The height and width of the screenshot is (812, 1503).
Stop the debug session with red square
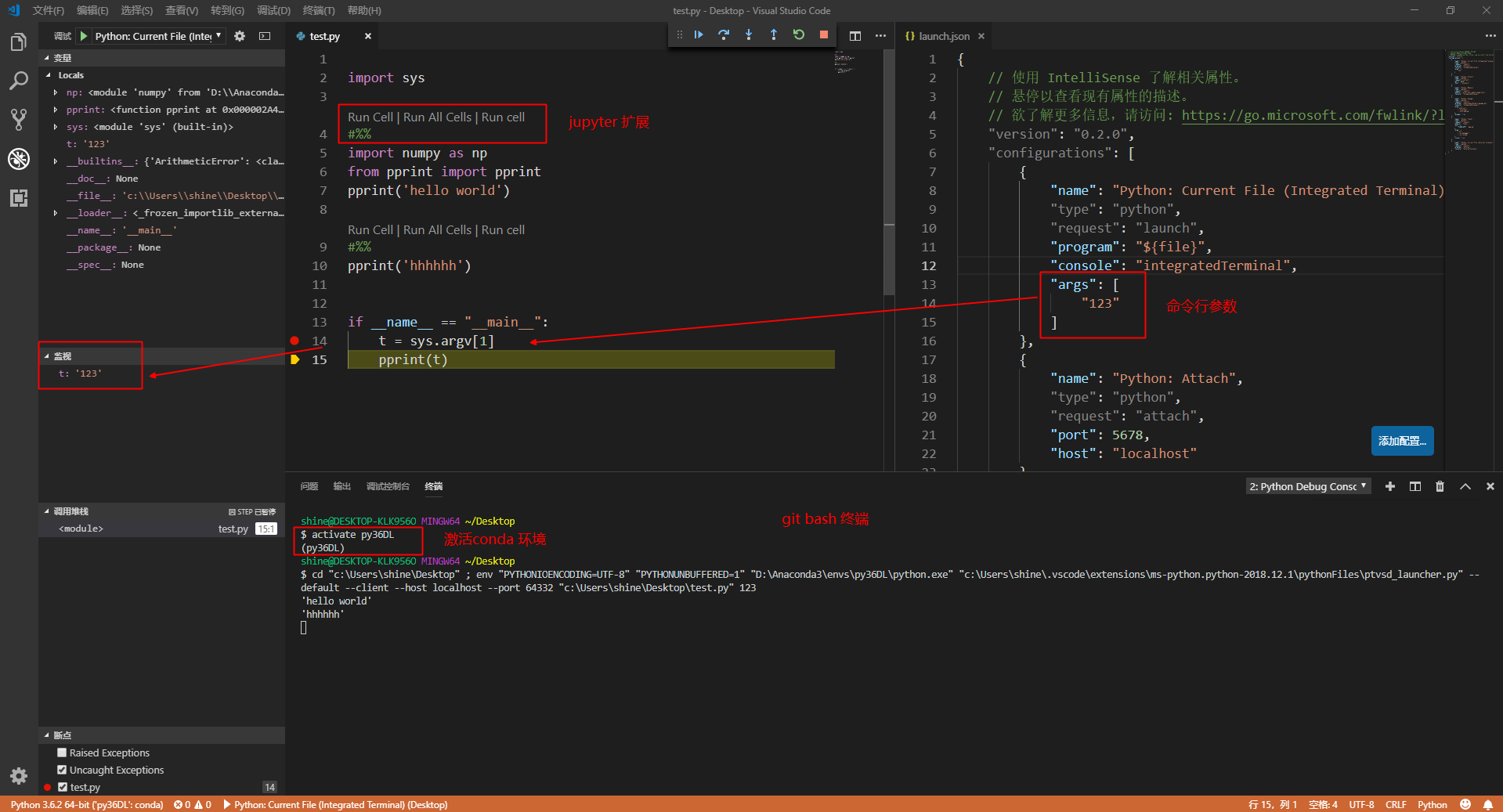[x=823, y=35]
